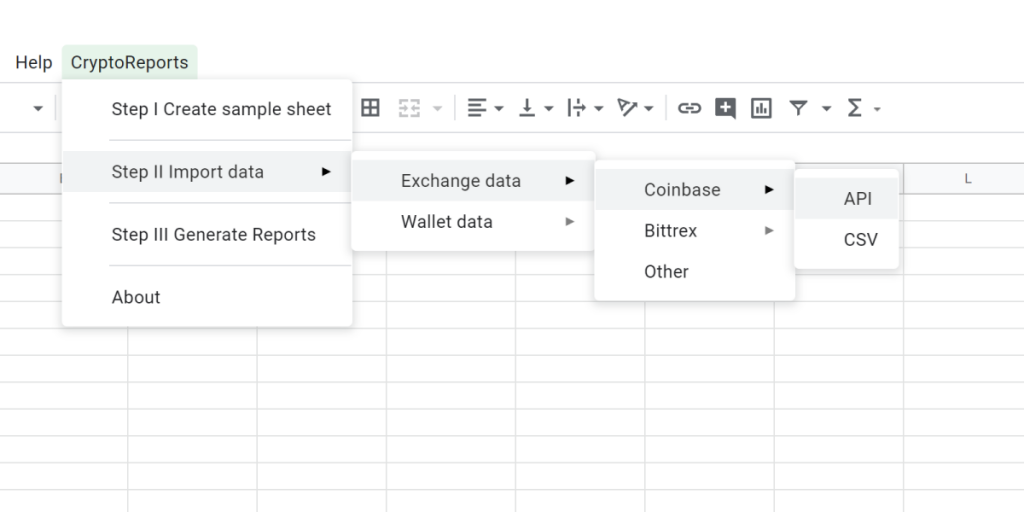
Task: Click the Horizontal align icon
Action: (477, 108)
